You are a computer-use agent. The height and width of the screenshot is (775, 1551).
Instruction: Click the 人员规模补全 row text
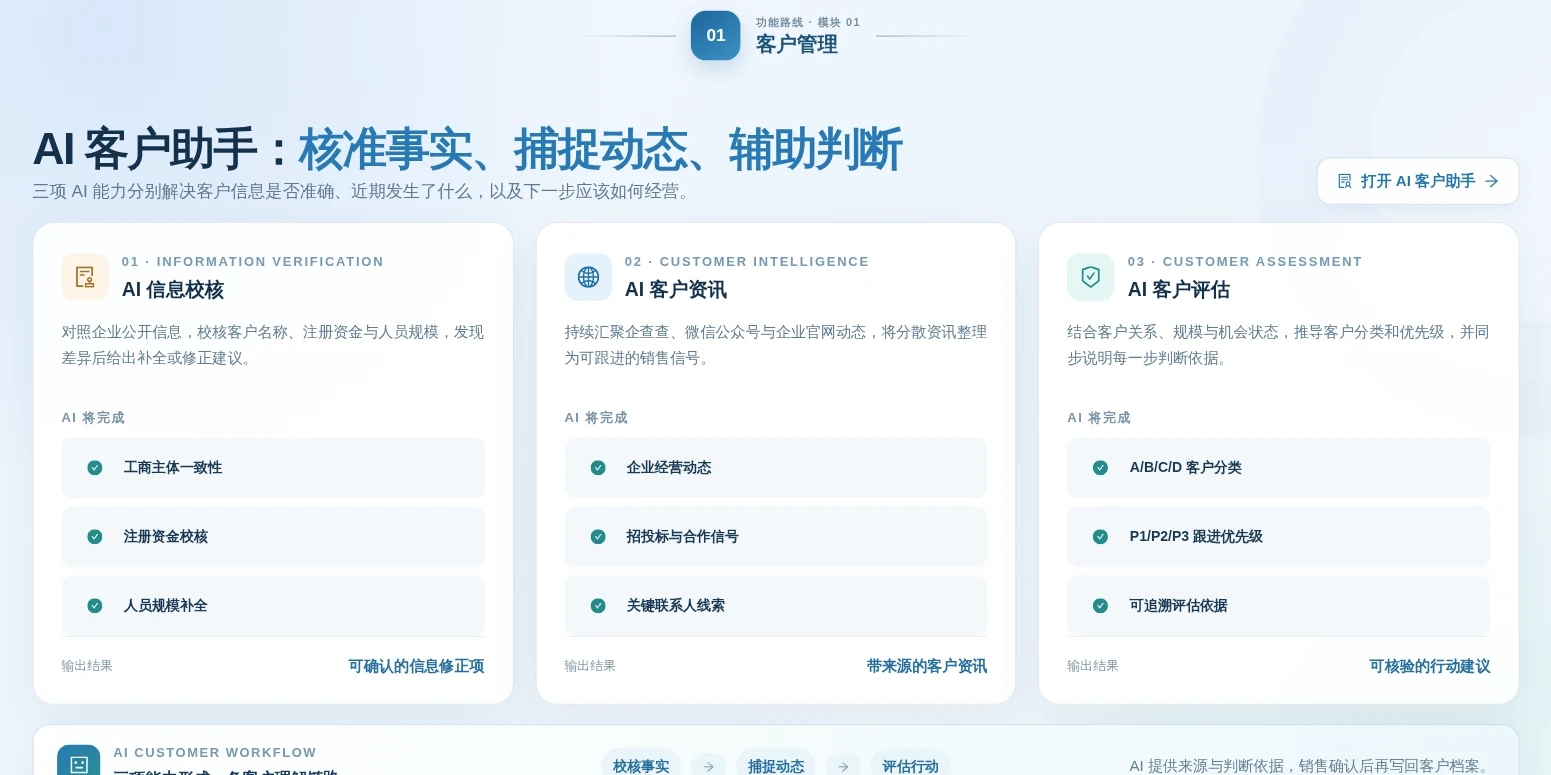point(166,606)
